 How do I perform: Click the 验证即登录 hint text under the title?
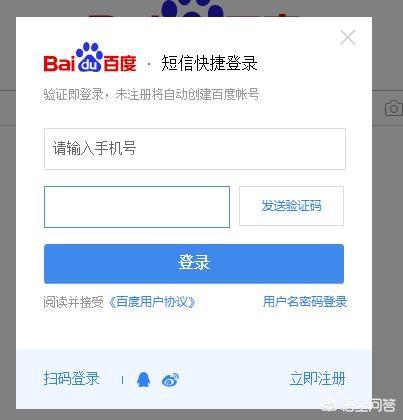[x=151, y=94]
